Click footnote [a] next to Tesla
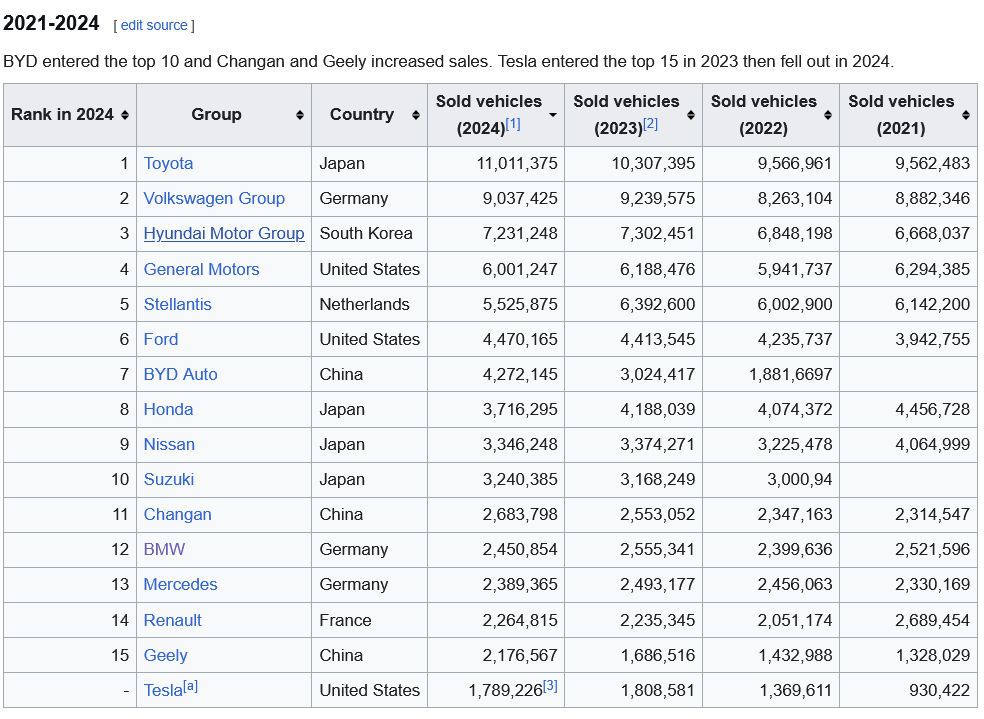 point(191,686)
